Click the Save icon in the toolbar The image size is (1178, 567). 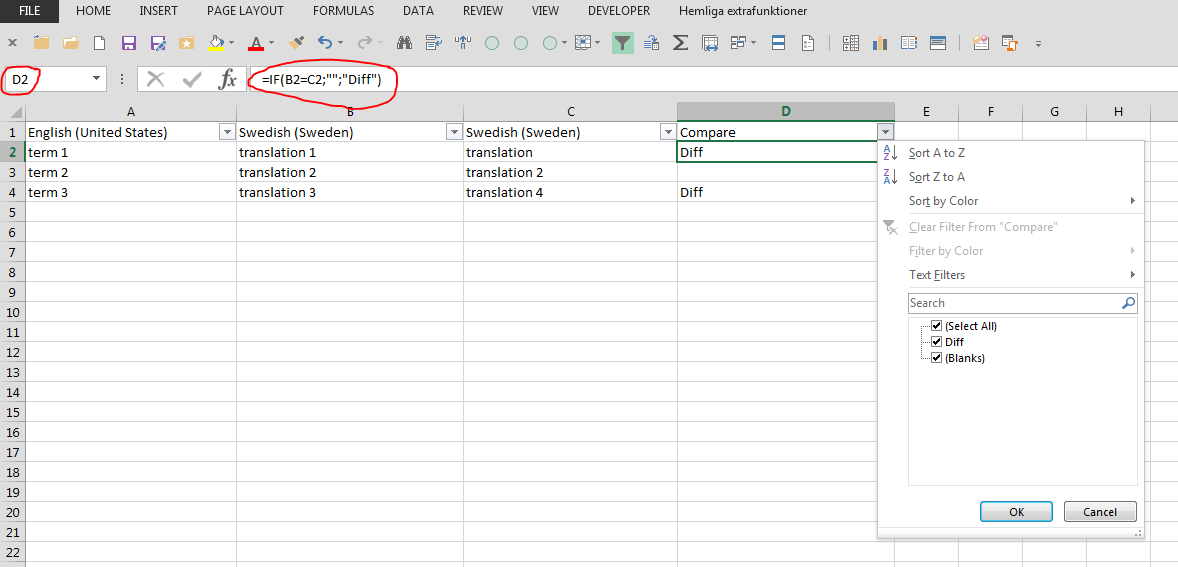coord(128,43)
